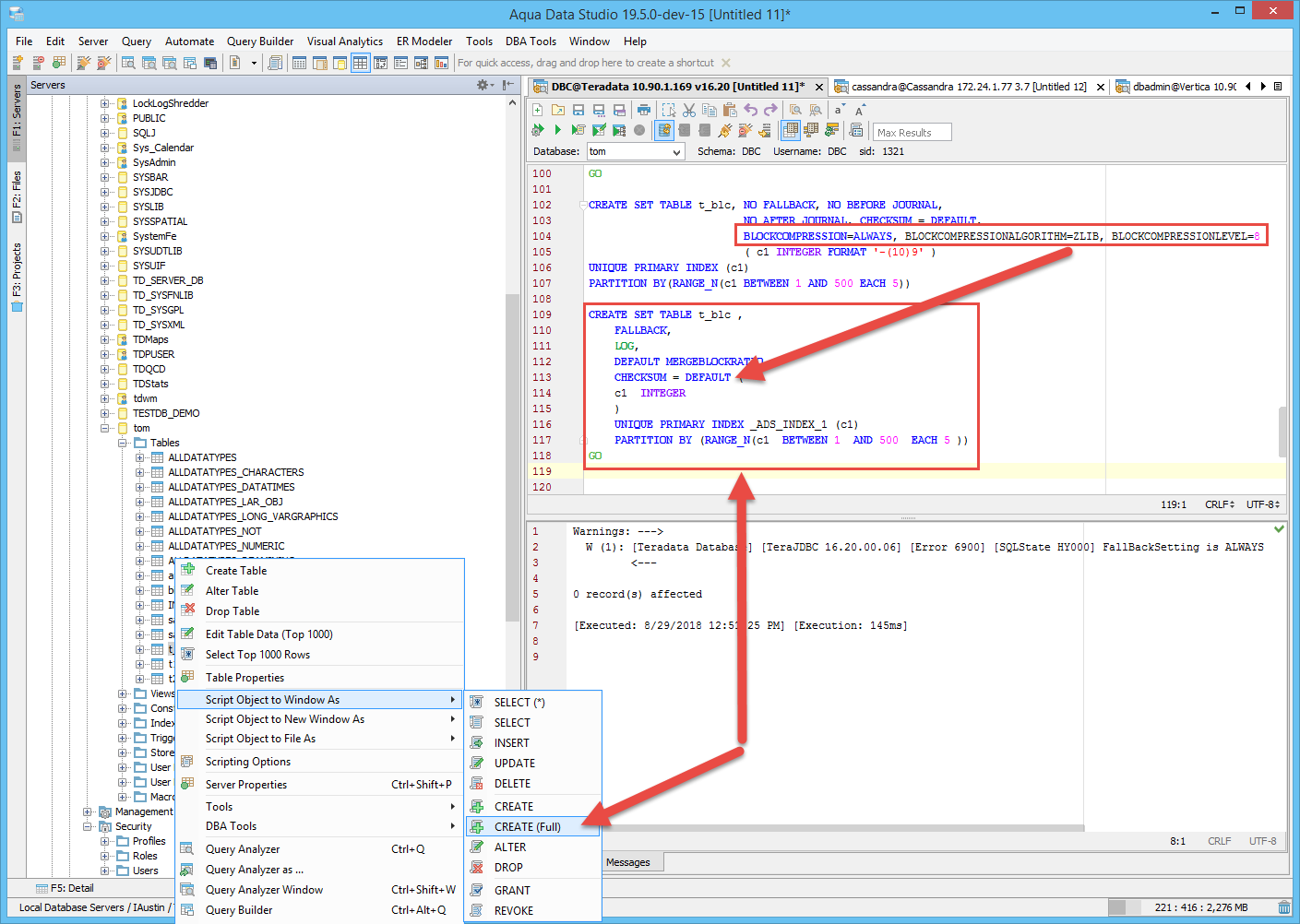Click the CRLF line ending selector in editor status
This screenshot has width=1300, height=924.
1219,504
